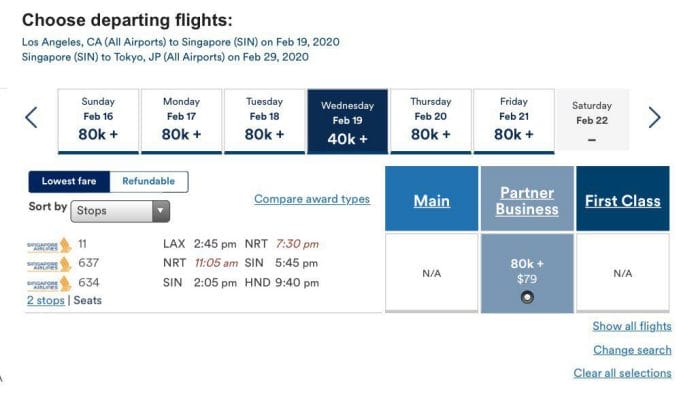Open the Sort by Stops dropdown

tap(120, 211)
